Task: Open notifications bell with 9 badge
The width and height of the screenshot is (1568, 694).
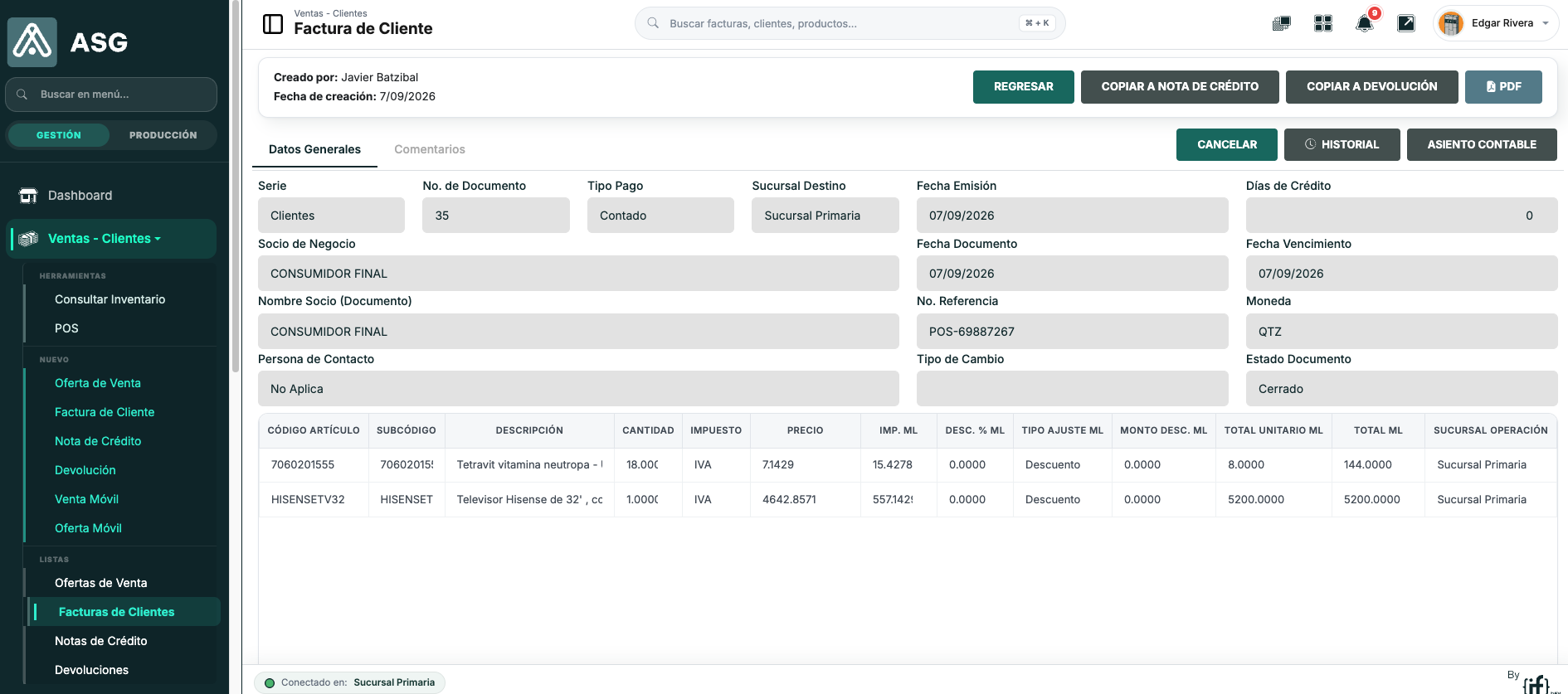Action: pyautogui.click(x=1365, y=23)
